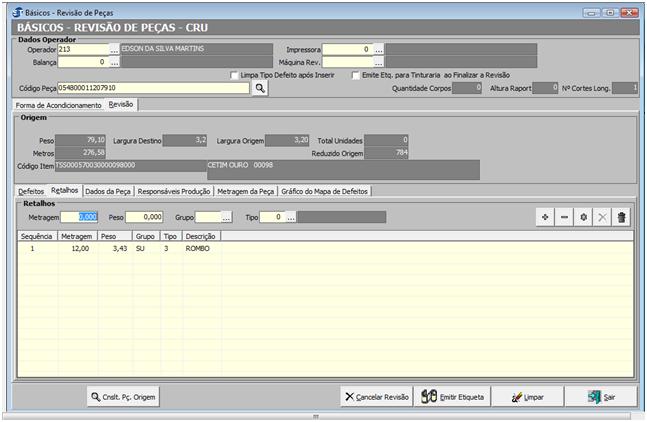Click the add (plus) retalho icon

545,217
